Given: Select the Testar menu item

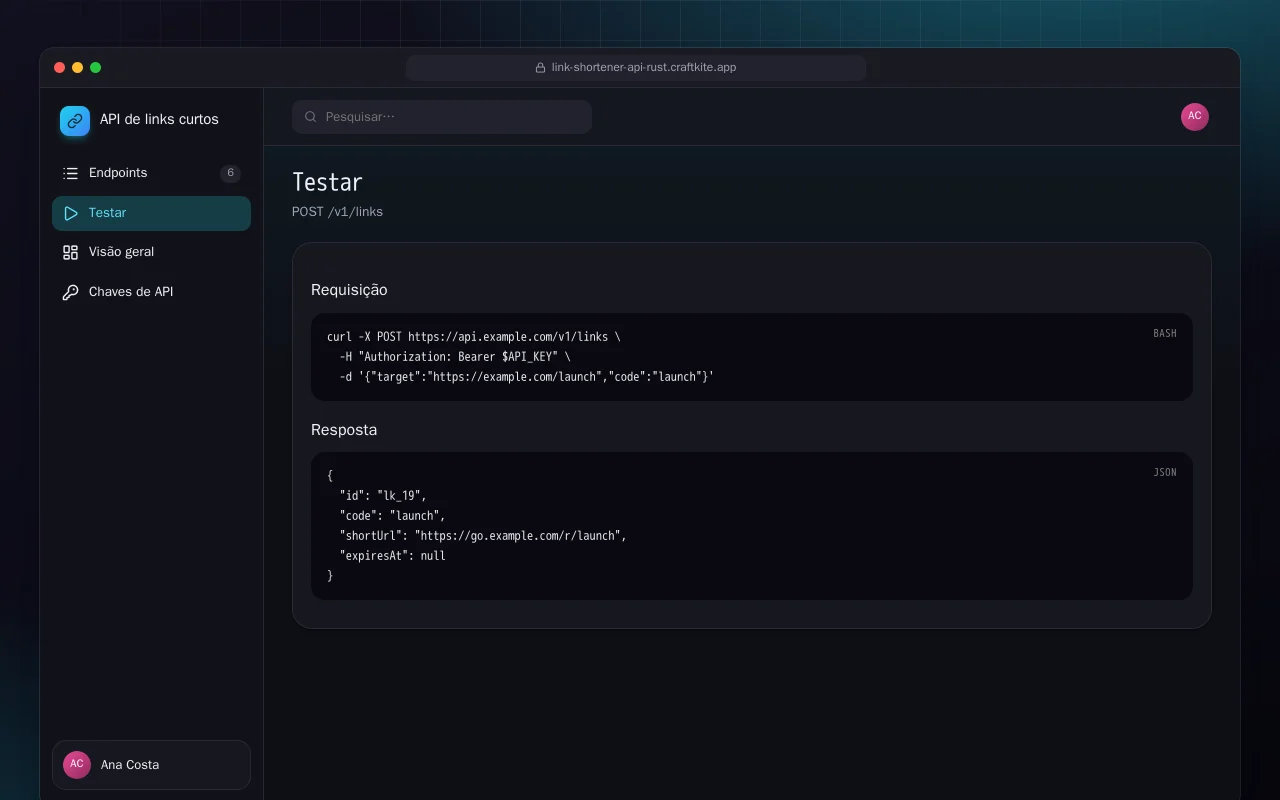Looking at the screenshot, I should (151, 213).
